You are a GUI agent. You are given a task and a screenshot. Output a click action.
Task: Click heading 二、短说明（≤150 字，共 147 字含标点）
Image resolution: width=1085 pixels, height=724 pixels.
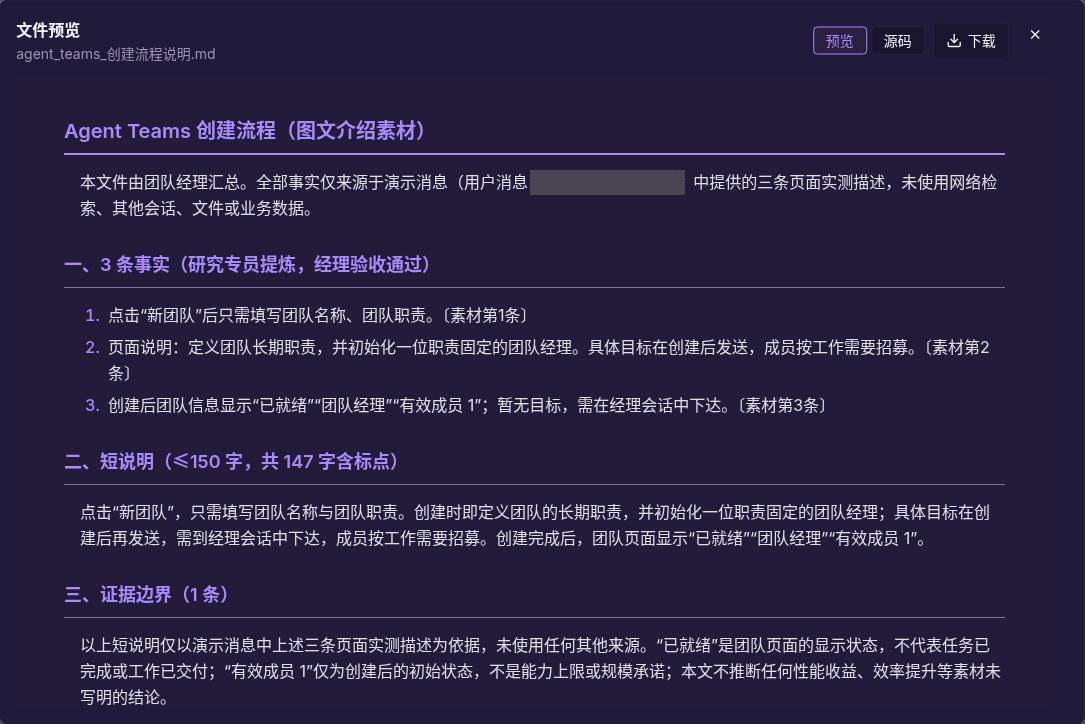pyautogui.click(x=233, y=462)
